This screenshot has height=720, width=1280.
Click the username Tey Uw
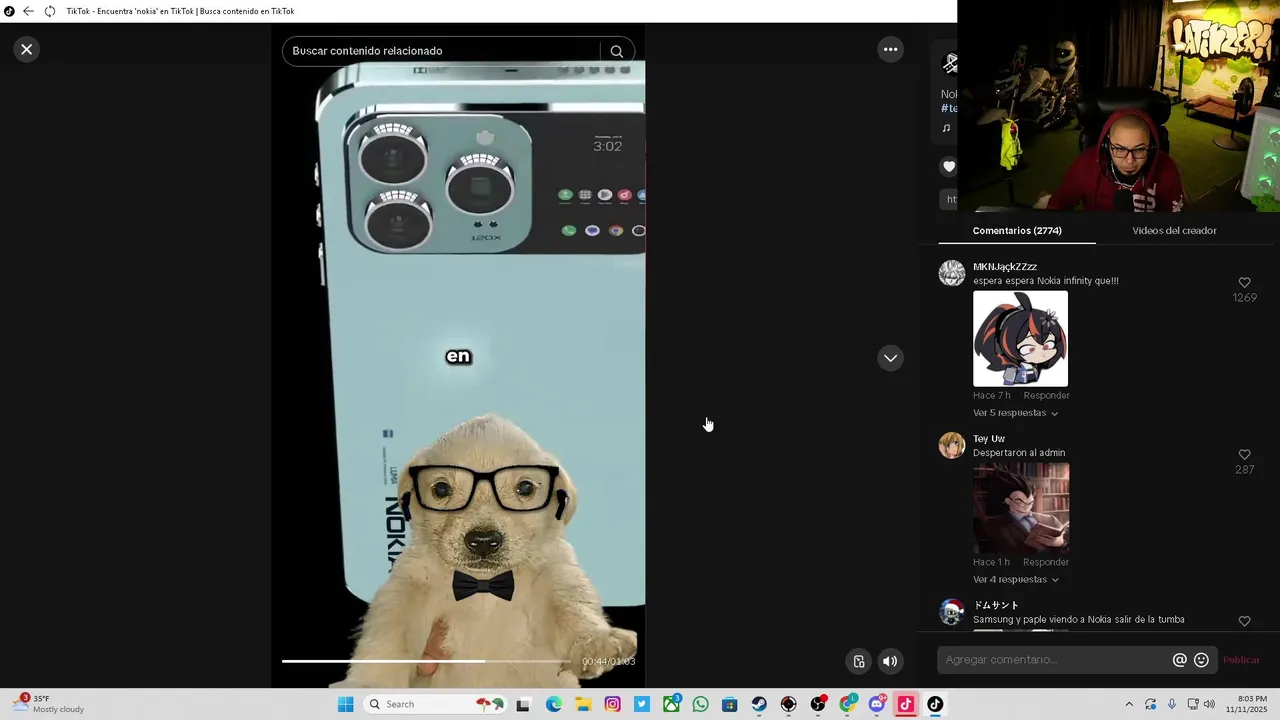[x=989, y=439]
